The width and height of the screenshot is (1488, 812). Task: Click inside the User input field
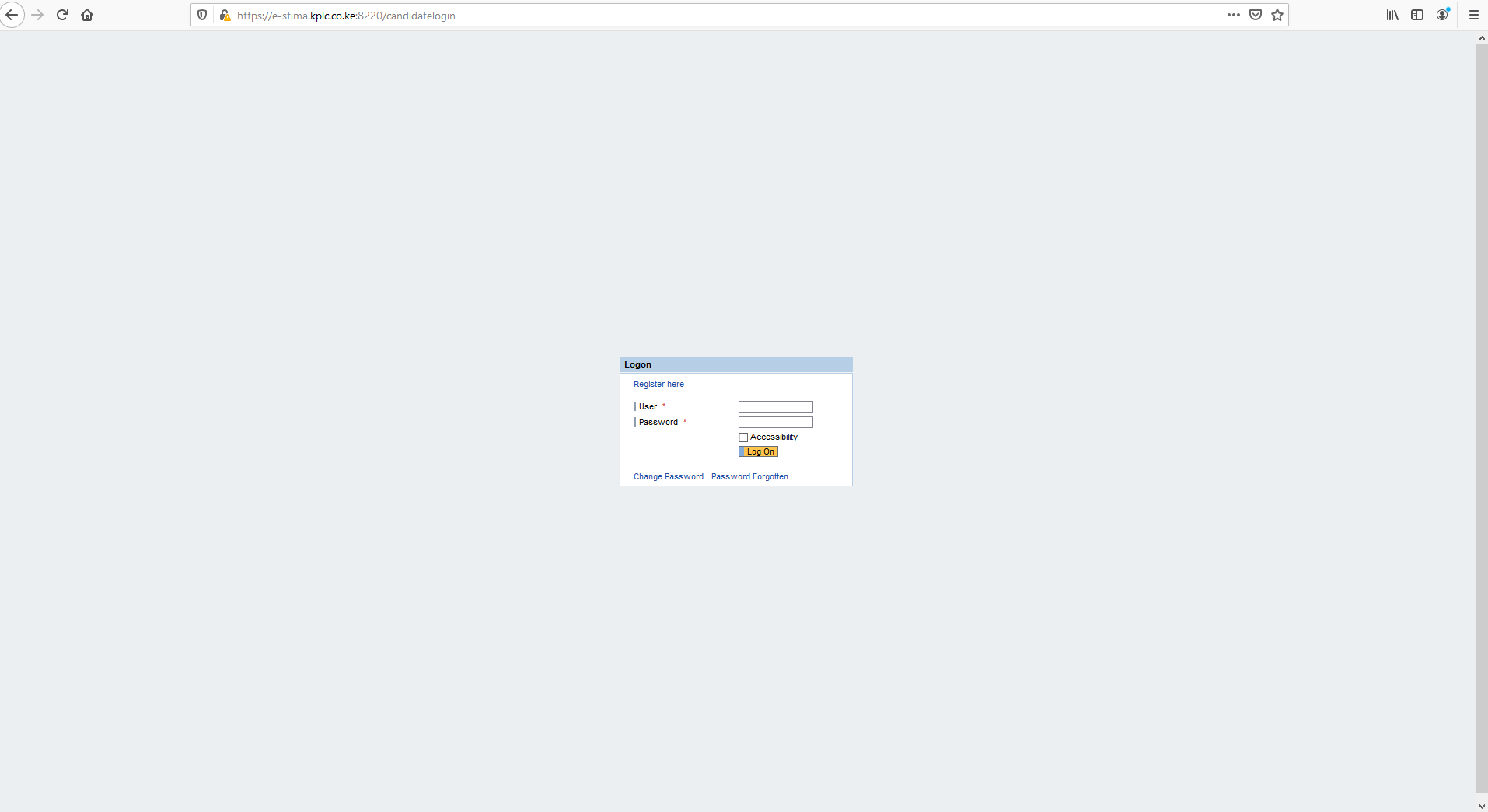click(x=776, y=406)
